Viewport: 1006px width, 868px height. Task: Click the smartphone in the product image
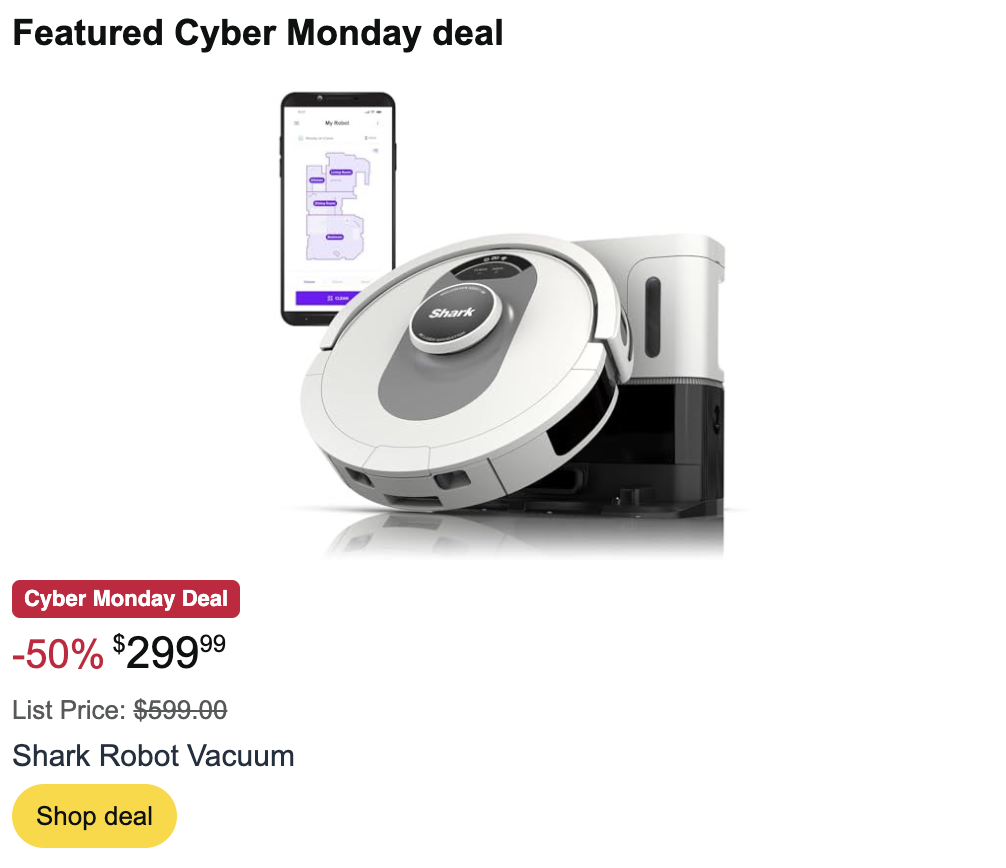tap(337, 208)
